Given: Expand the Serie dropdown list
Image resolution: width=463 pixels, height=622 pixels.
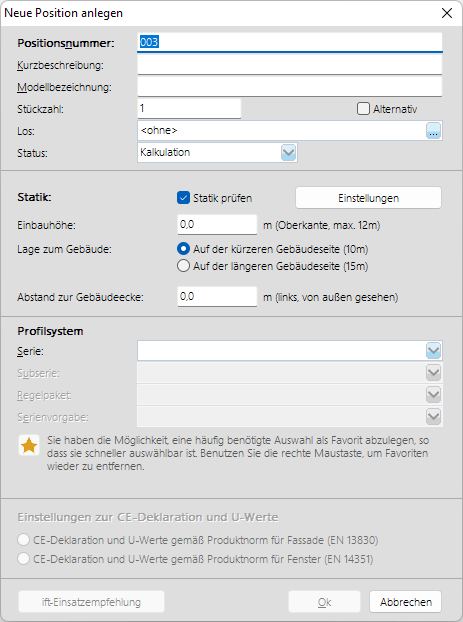Looking at the screenshot, I should pyautogui.click(x=433, y=351).
